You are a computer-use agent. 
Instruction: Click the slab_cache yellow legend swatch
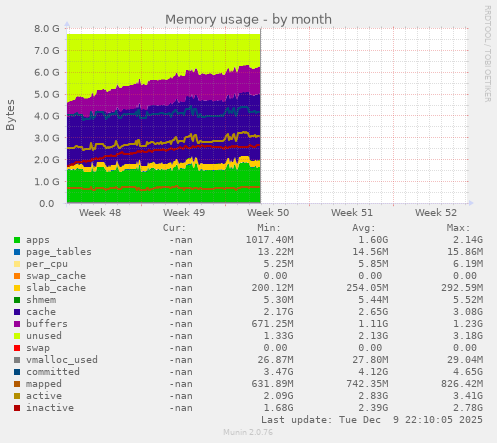click(17, 288)
